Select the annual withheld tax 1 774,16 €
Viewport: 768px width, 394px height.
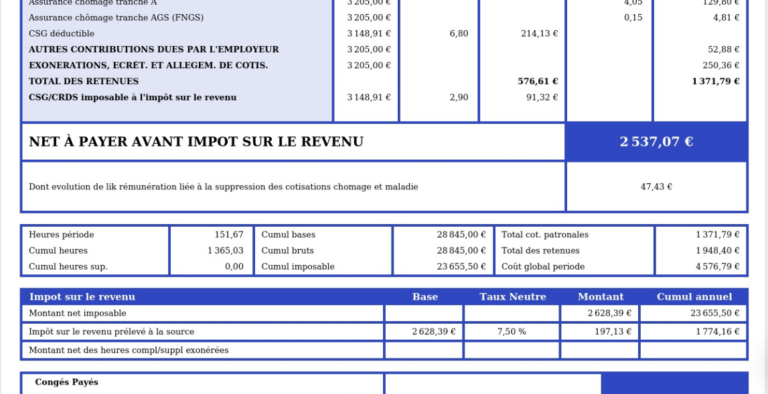point(718,332)
